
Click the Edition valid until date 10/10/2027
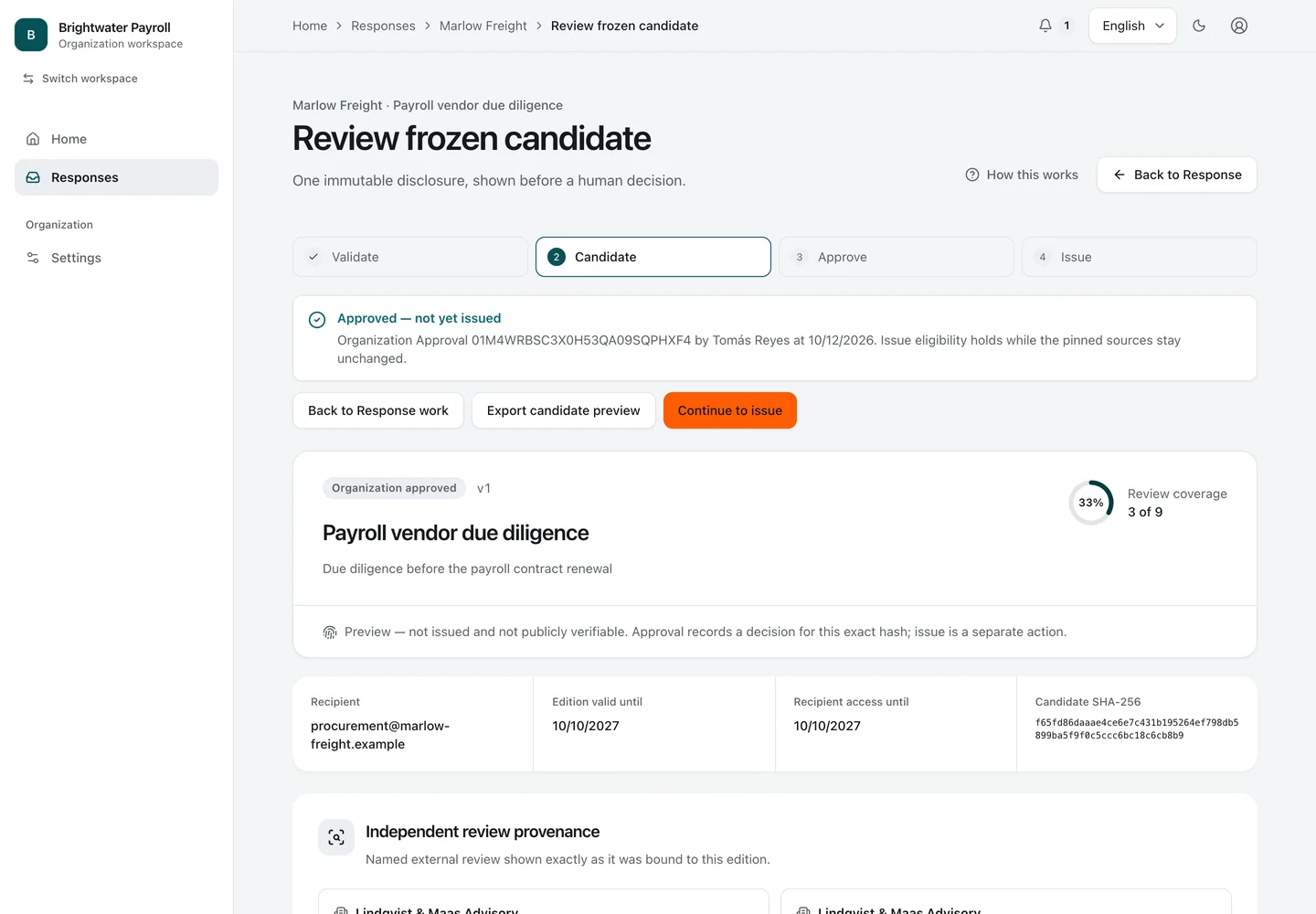pyautogui.click(x=586, y=726)
